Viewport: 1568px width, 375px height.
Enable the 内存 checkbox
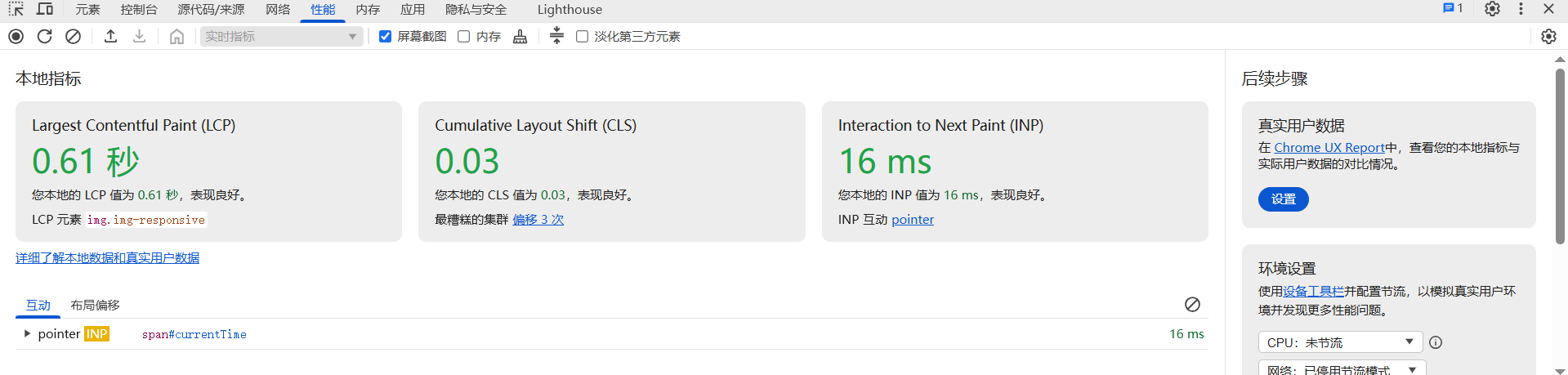point(464,37)
